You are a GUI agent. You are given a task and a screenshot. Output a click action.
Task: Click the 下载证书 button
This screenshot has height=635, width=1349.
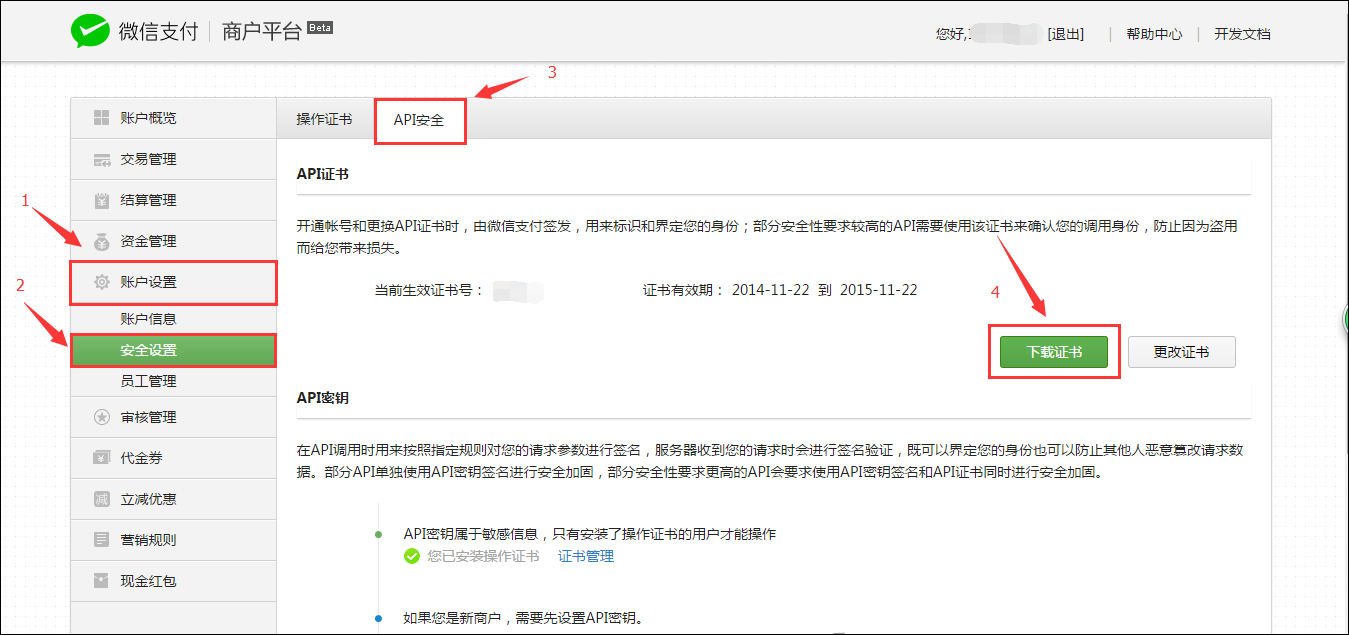click(1054, 351)
